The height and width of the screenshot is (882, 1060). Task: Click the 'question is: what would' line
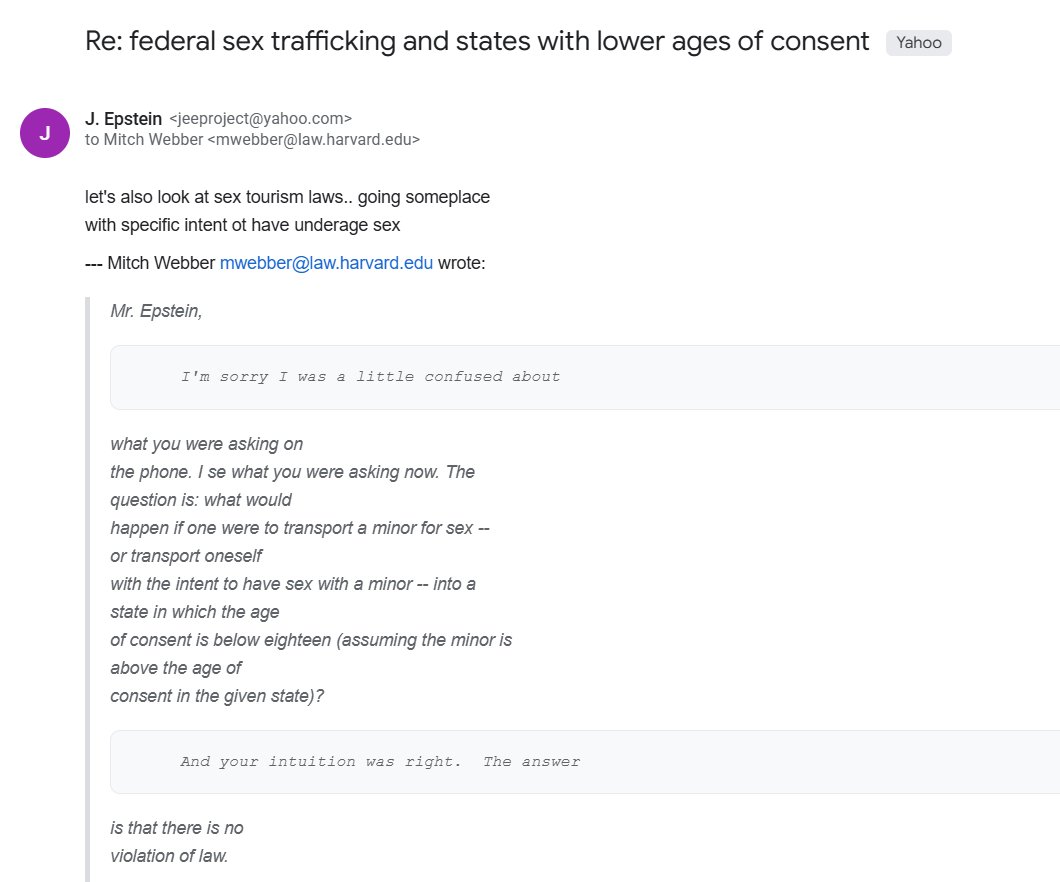200,500
